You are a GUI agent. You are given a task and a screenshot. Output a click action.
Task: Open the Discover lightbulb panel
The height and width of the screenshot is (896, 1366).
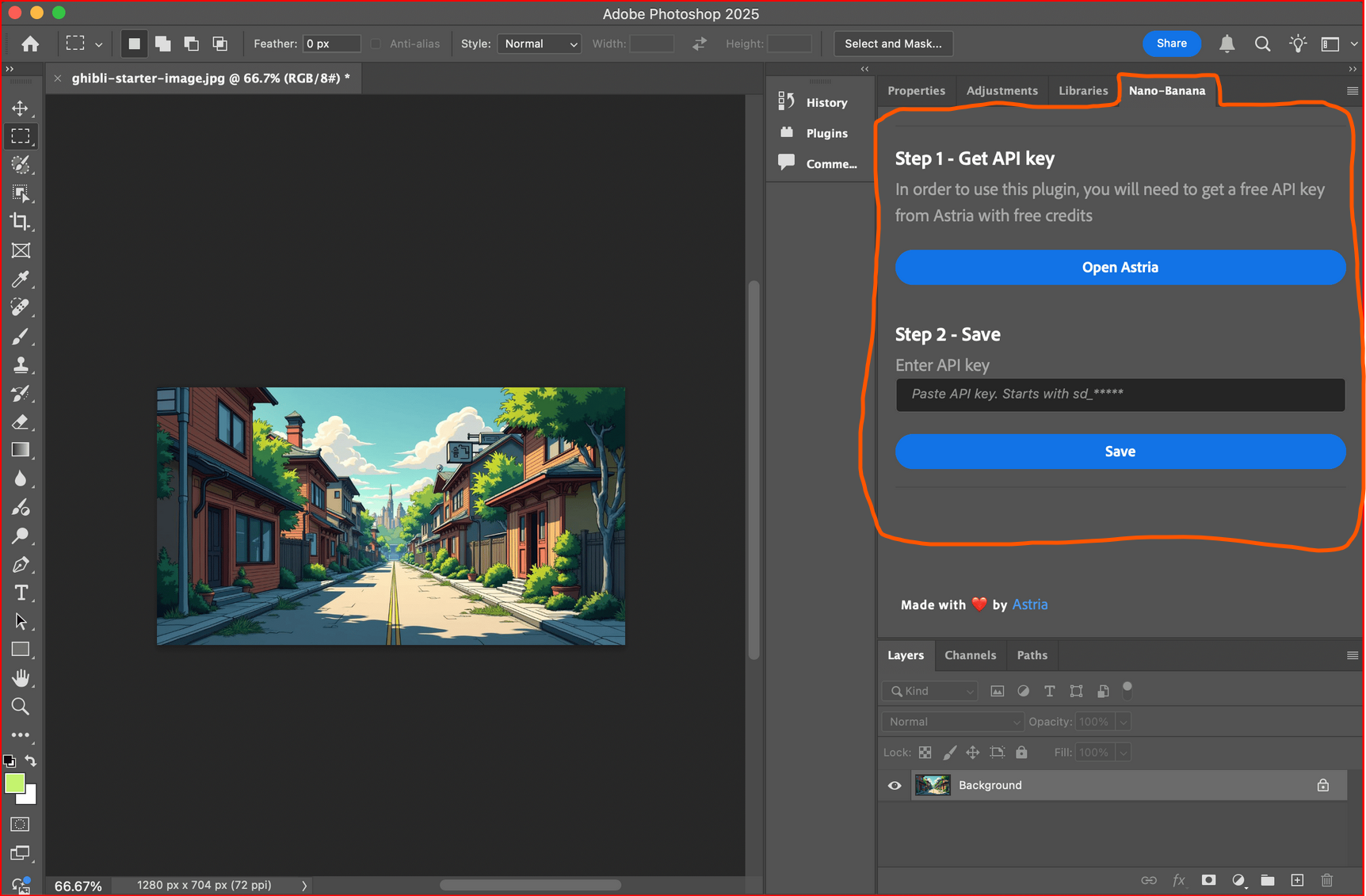click(1298, 44)
